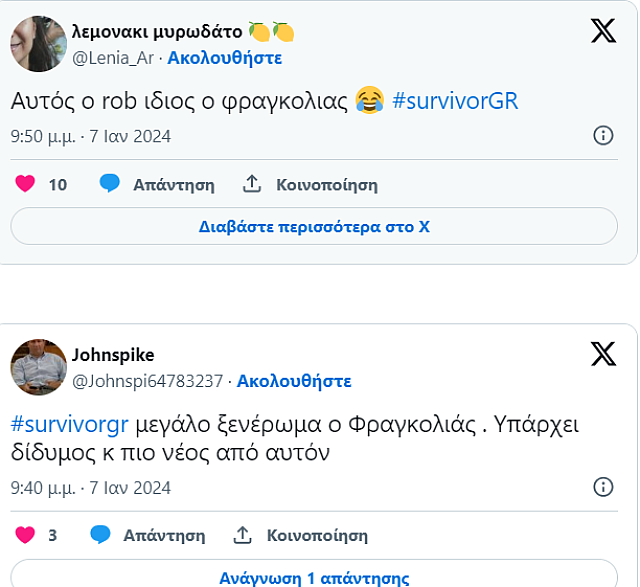Open Lenia_Ar's profile picture
The image size is (640, 587).
point(38,43)
